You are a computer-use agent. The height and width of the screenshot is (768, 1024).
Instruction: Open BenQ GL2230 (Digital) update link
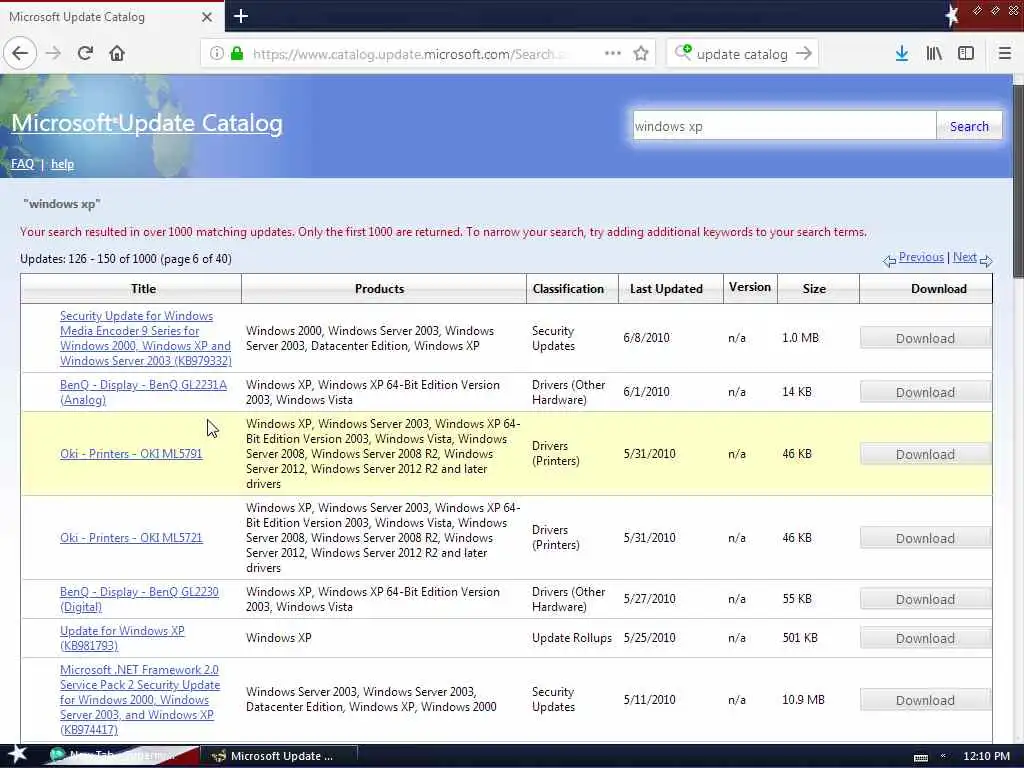[x=139, y=599]
